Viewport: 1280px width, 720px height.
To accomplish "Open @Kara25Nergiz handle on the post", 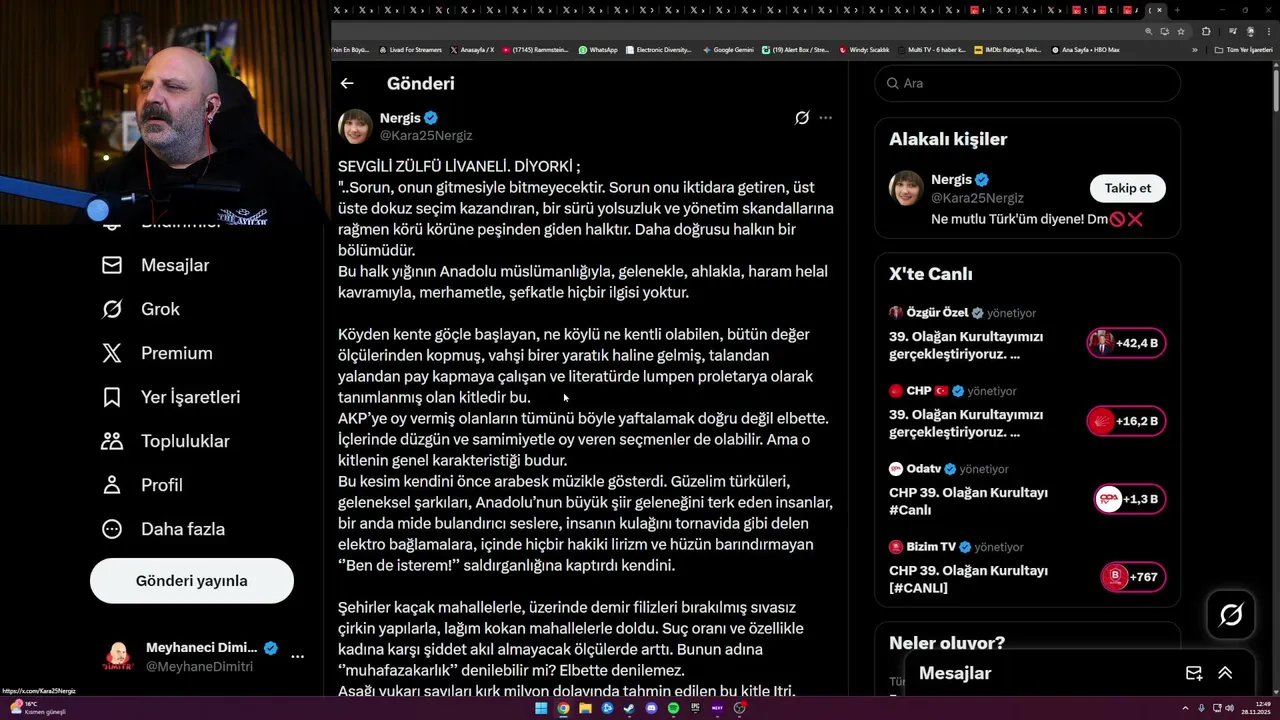I will (x=426, y=135).
